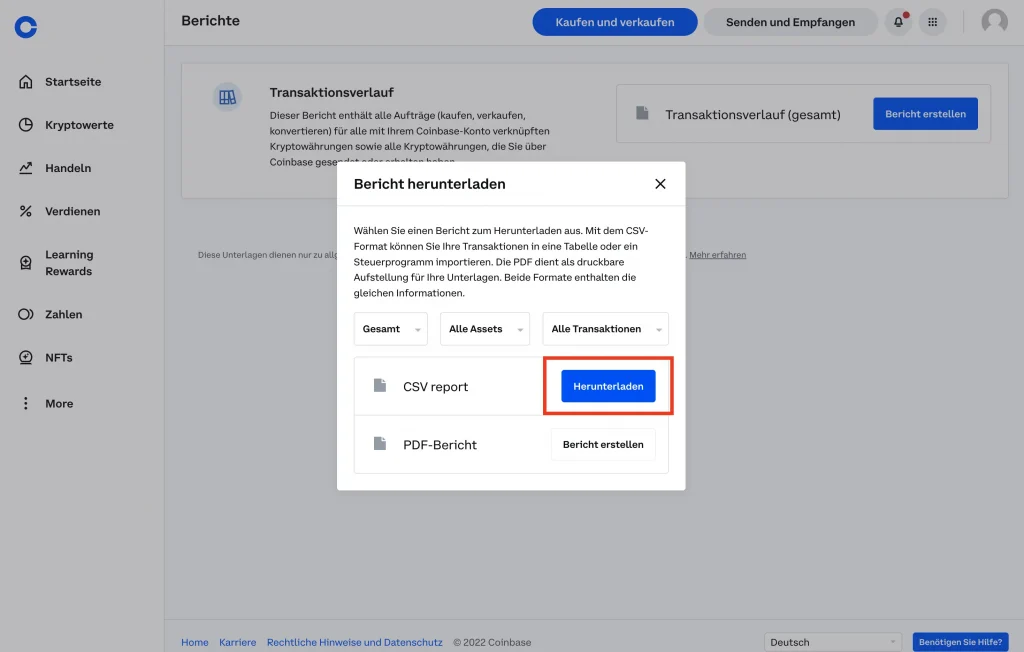Expand the Gesamt time period dropdown
Viewport: 1024px width, 652px height.
click(x=390, y=329)
